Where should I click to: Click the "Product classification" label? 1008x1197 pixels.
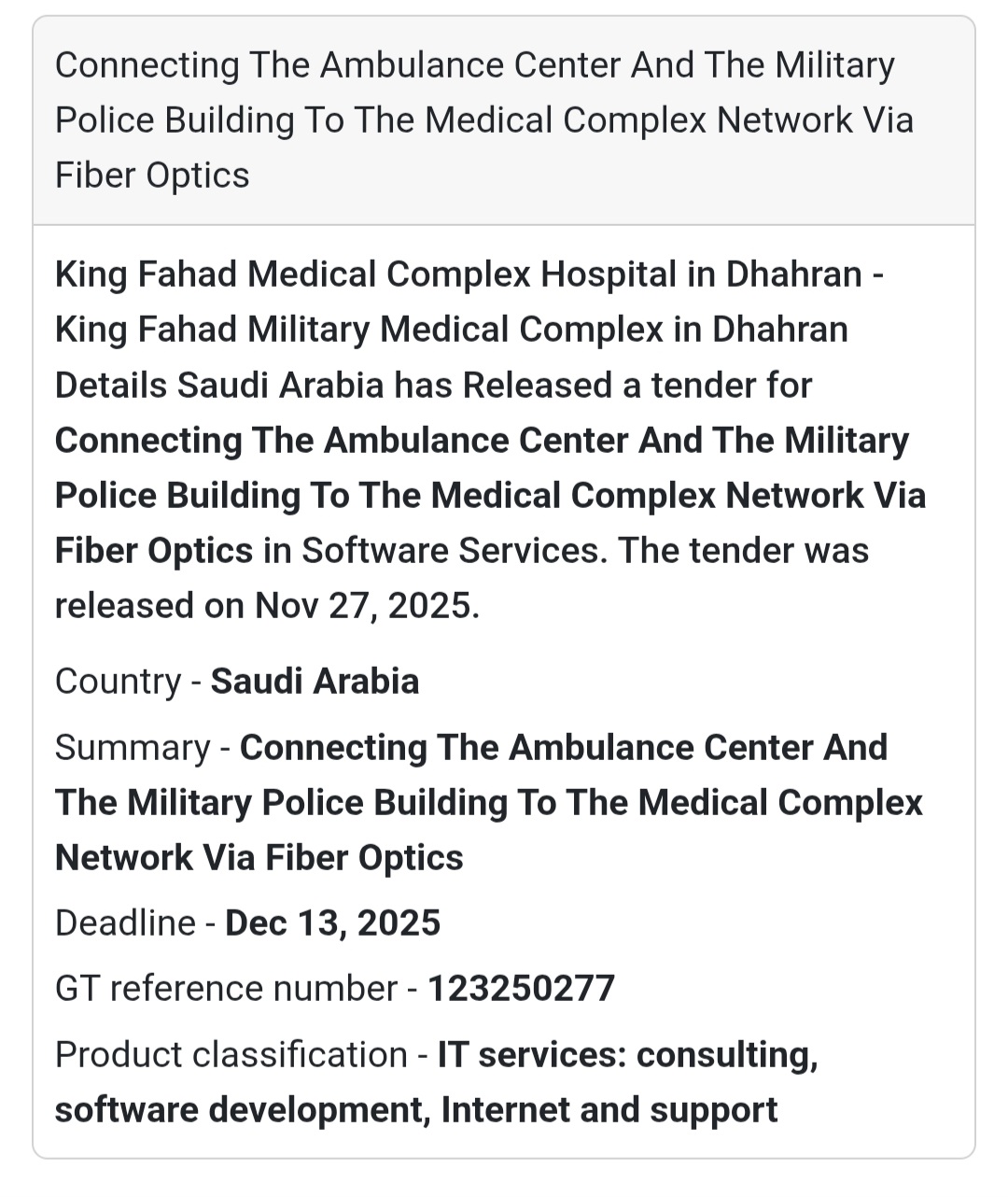(x=231, y=1055)
